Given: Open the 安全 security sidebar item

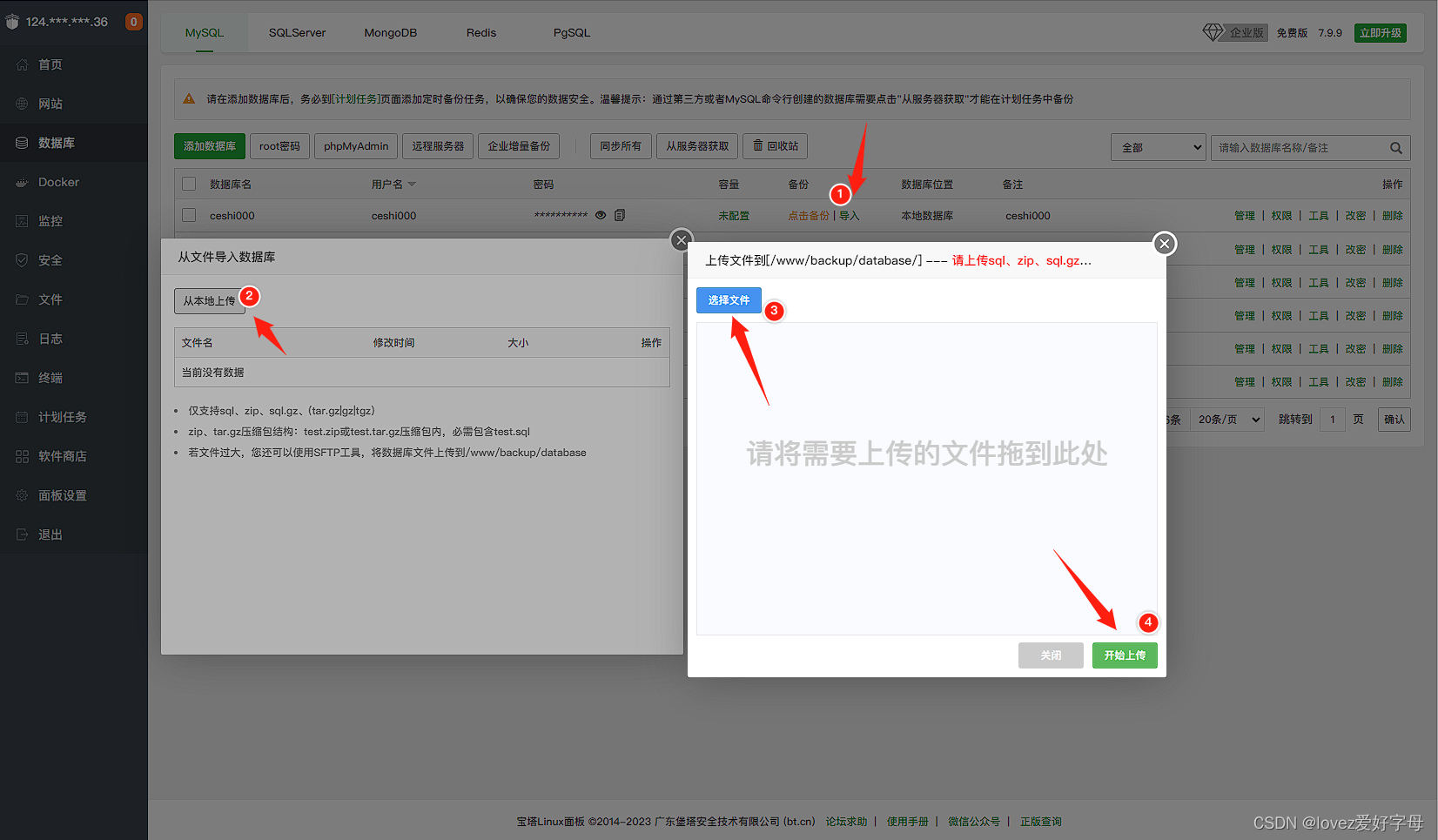Looking at the screenshot, I should (74, 260).
